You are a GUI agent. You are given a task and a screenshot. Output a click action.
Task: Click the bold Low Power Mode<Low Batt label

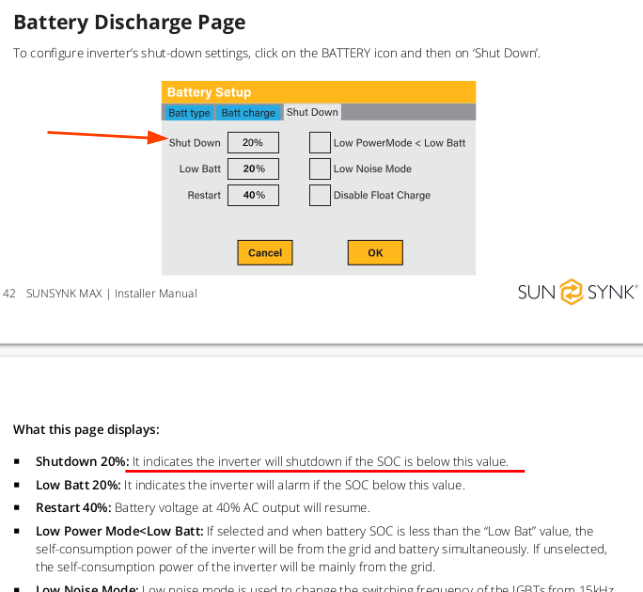[x=118, y=531]
